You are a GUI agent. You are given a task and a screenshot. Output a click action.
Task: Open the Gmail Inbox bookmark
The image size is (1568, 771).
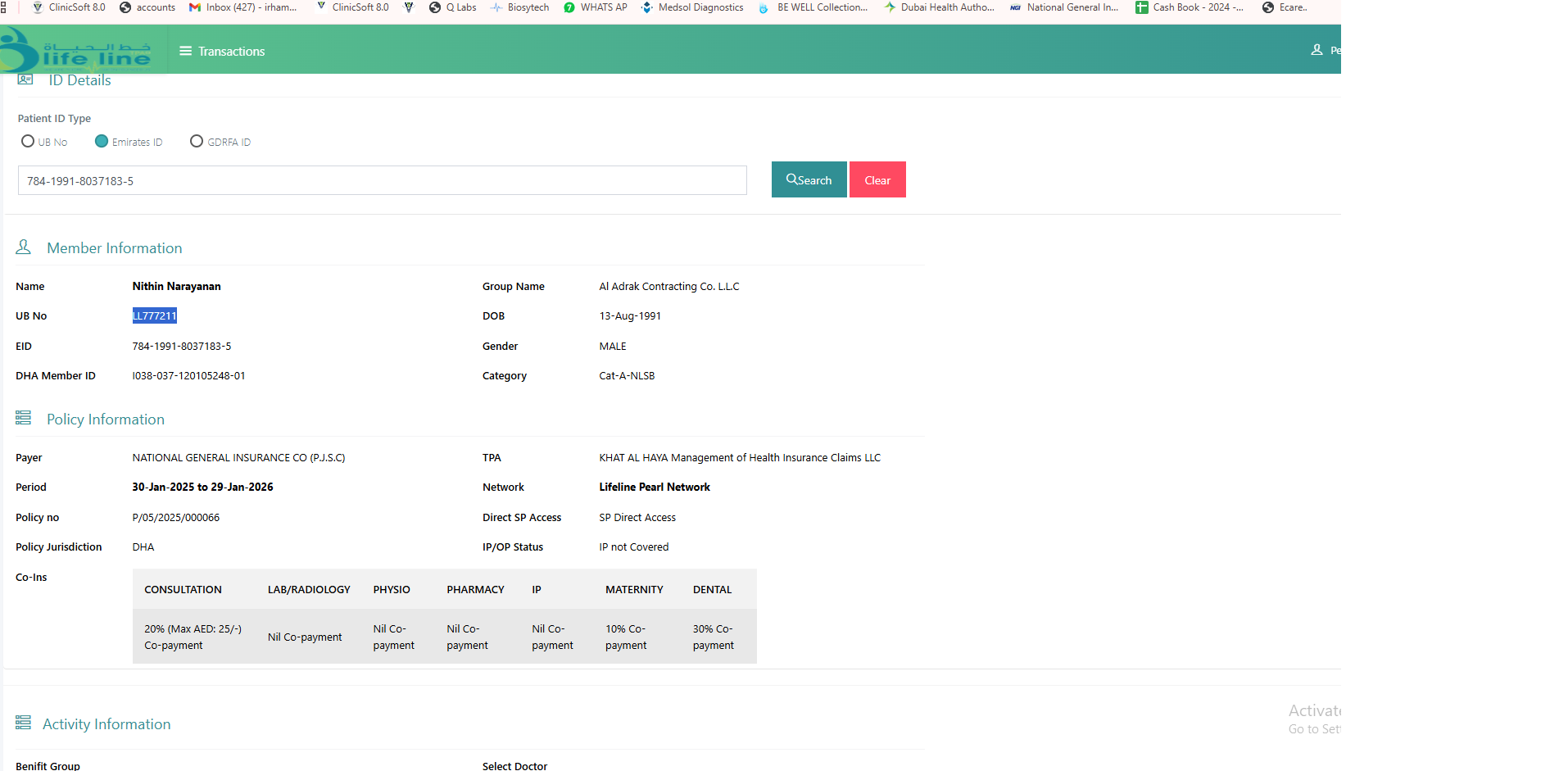tap(243, 7)
